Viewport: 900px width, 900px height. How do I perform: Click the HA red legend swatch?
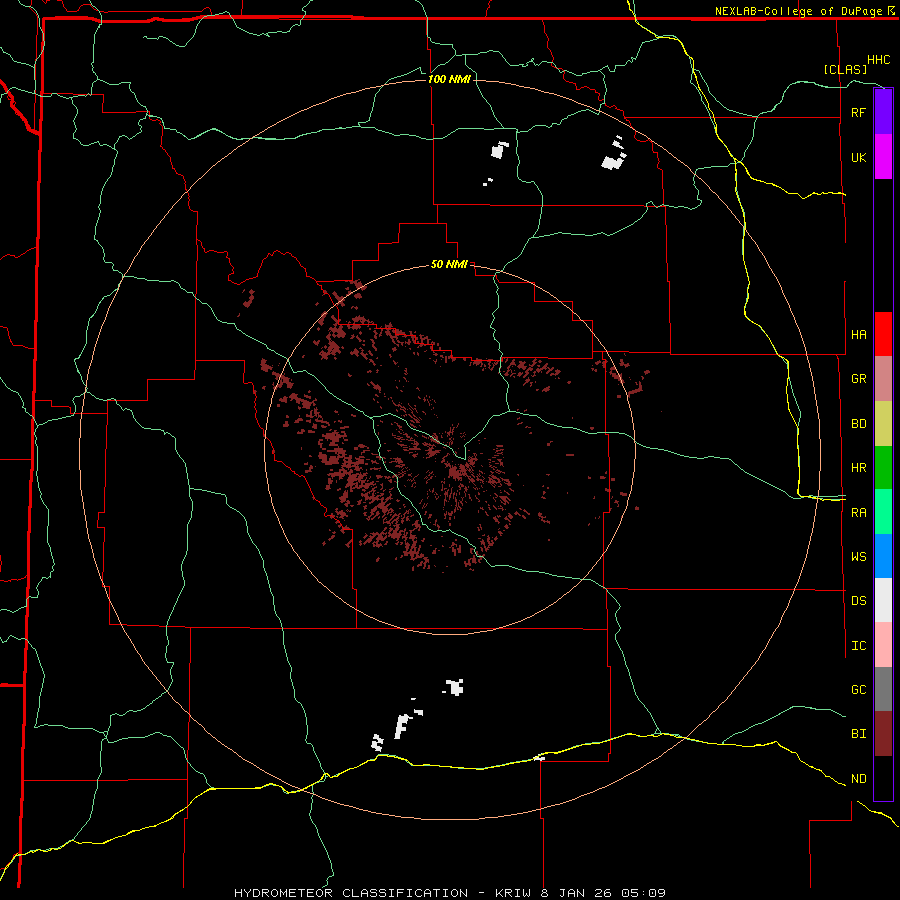click(883, 334)
